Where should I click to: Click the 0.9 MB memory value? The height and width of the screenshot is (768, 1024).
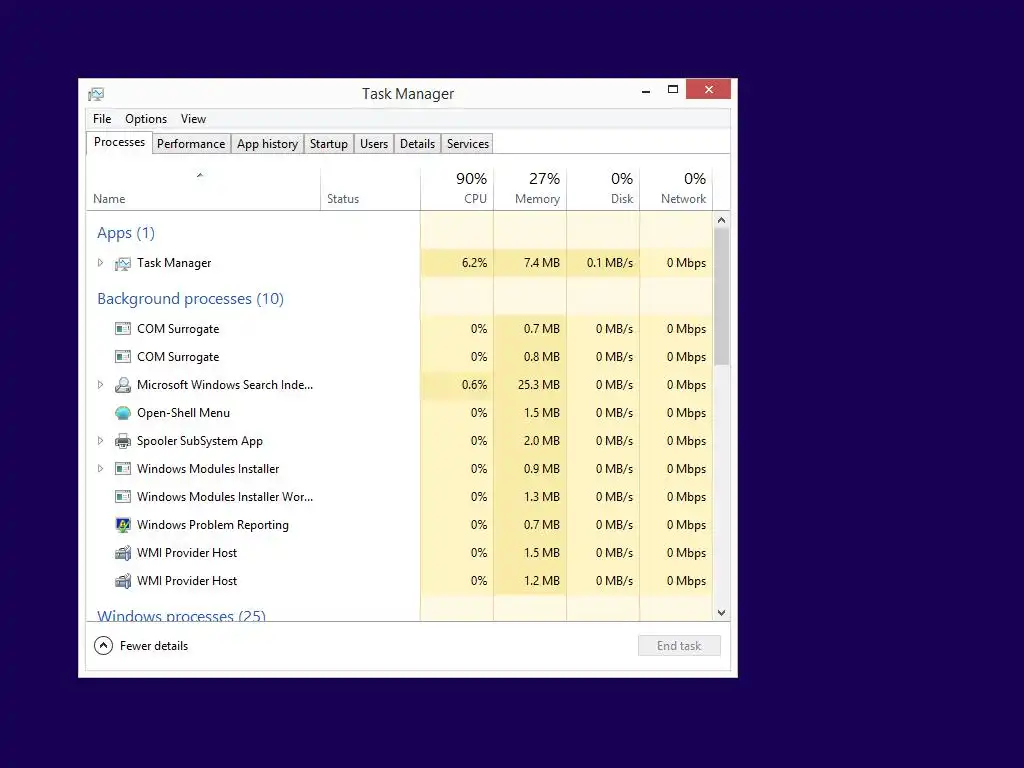[x=541, y=469]
